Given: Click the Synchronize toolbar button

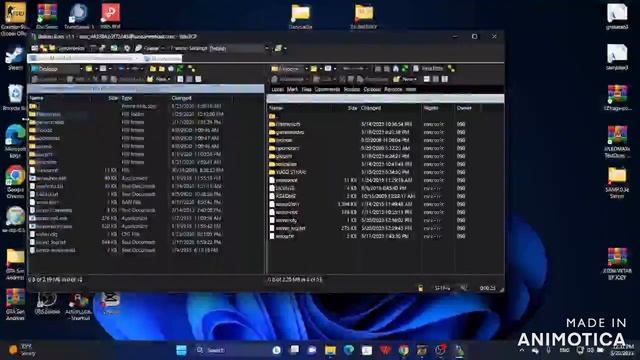Looking at the screenshot, I should coord(67,48).
